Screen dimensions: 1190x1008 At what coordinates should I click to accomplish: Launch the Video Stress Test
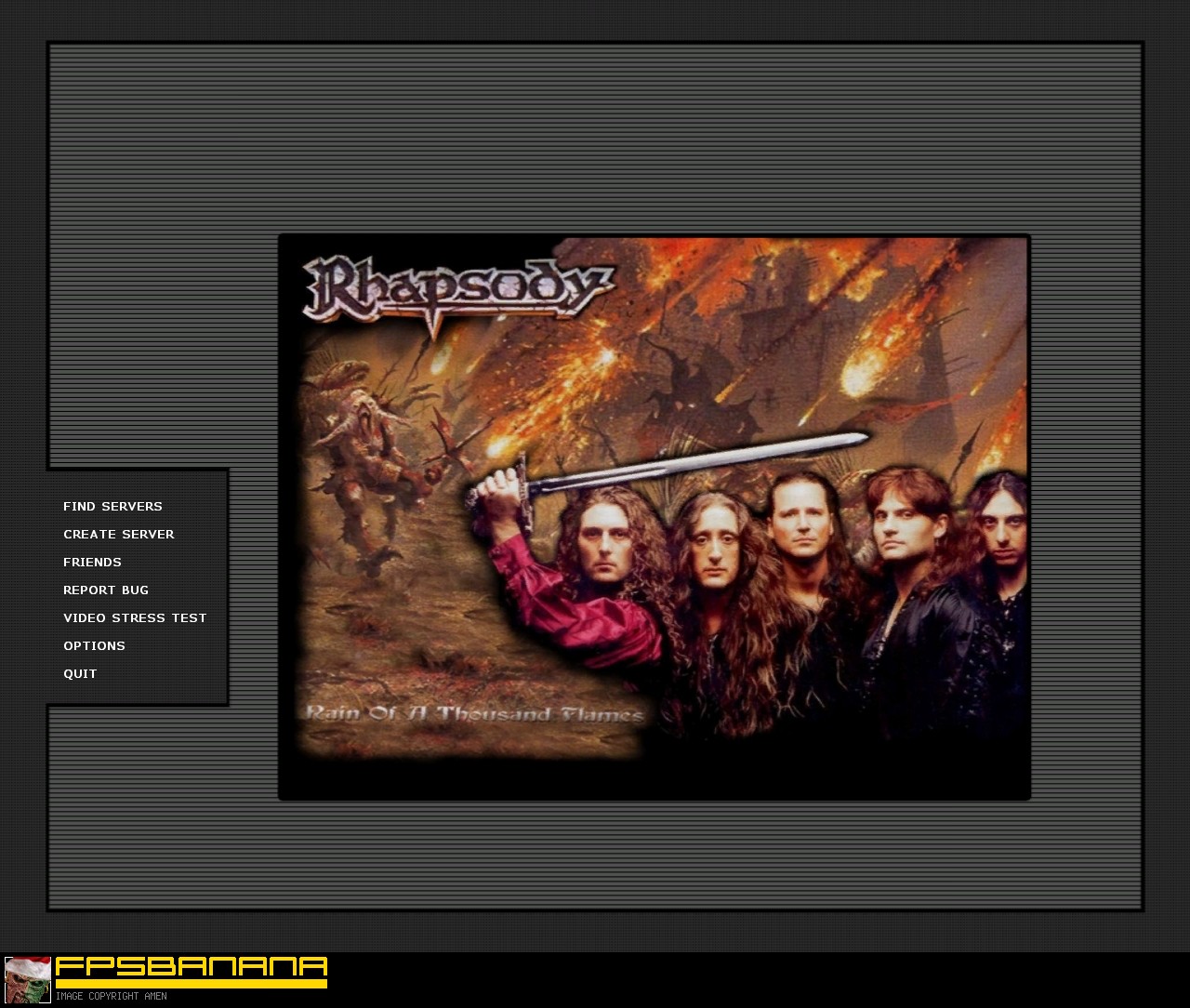(x=135, y=618)
